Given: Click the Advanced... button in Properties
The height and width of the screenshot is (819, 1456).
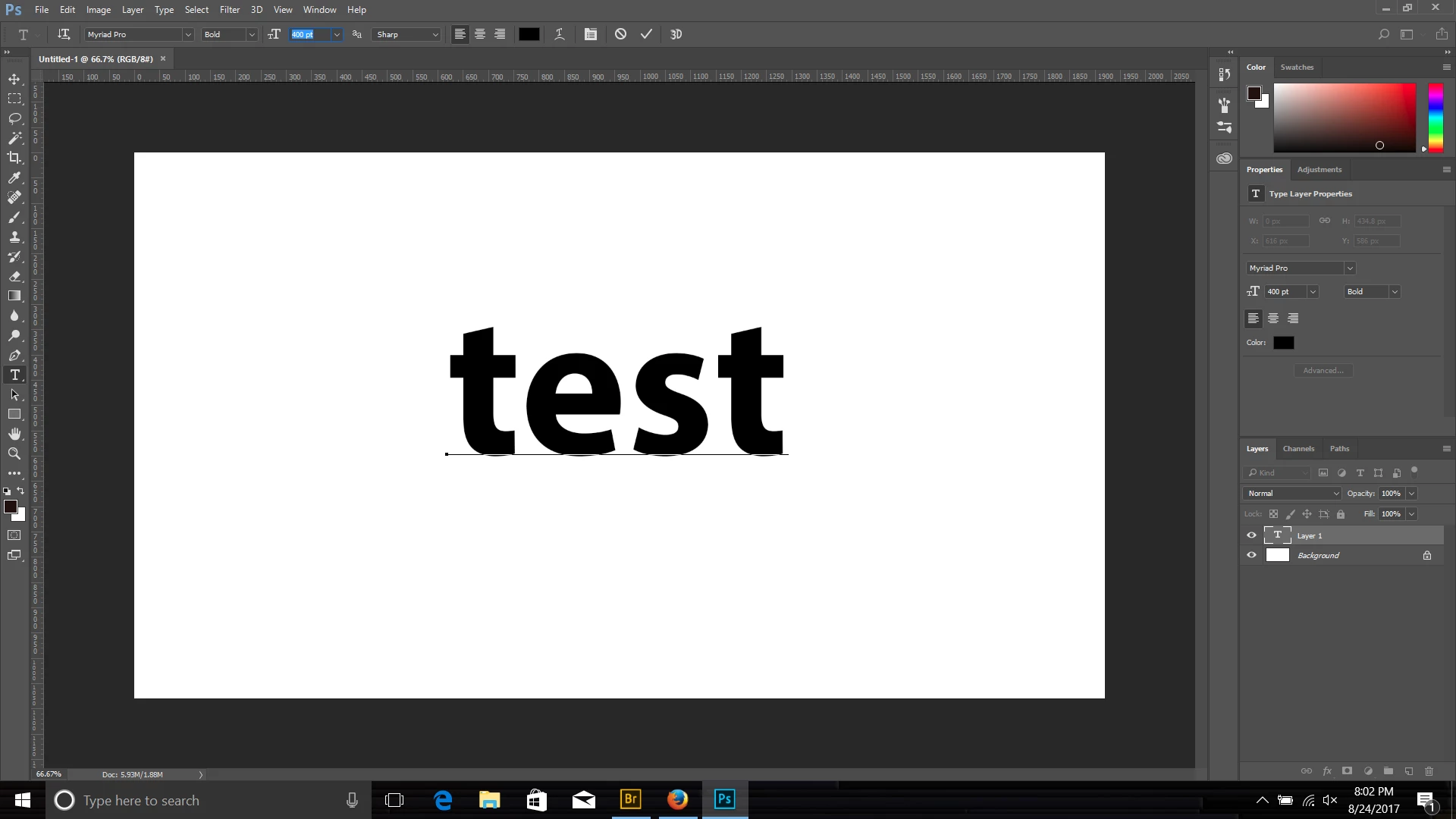Looking at the screenshot, I should [x=1323, y=371].
